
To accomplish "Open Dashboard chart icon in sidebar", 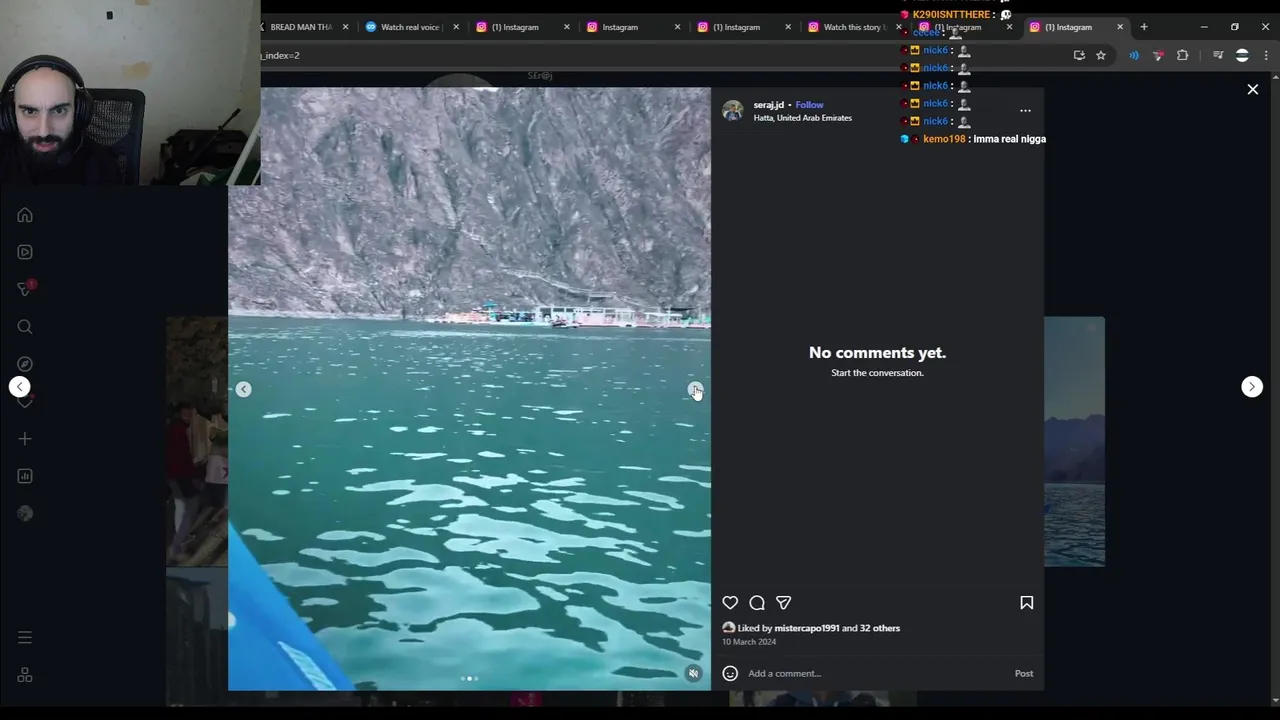I will click(x=25, y=476).
